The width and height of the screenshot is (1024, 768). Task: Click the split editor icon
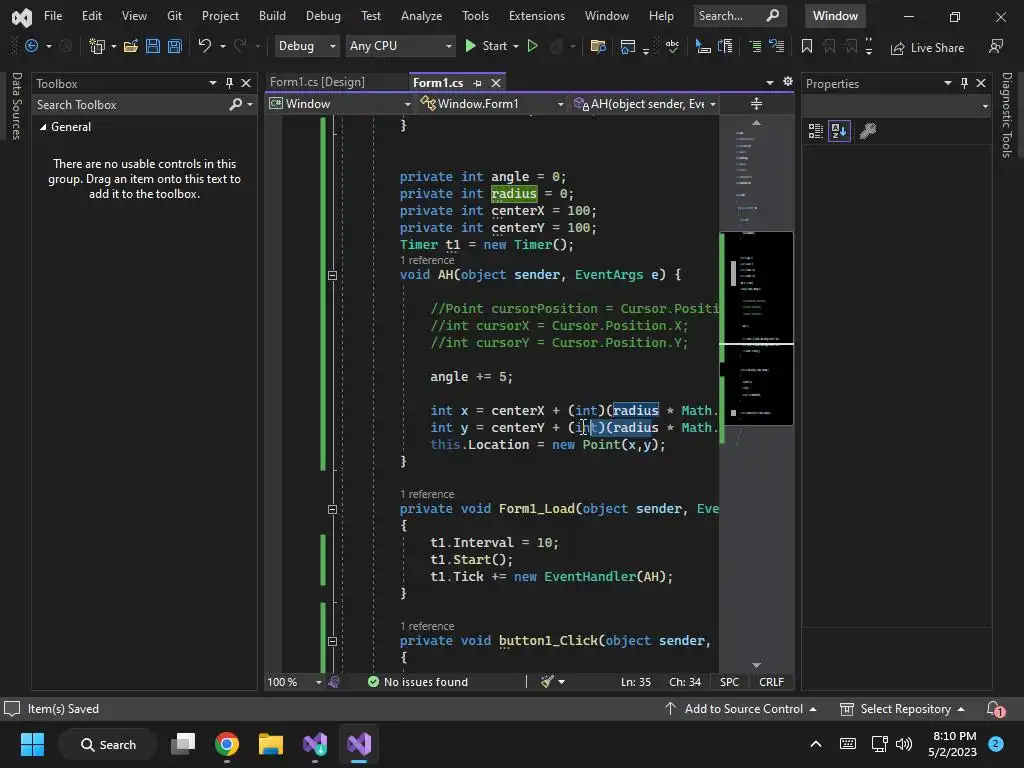pyautogui.click(x=756, y=104)
